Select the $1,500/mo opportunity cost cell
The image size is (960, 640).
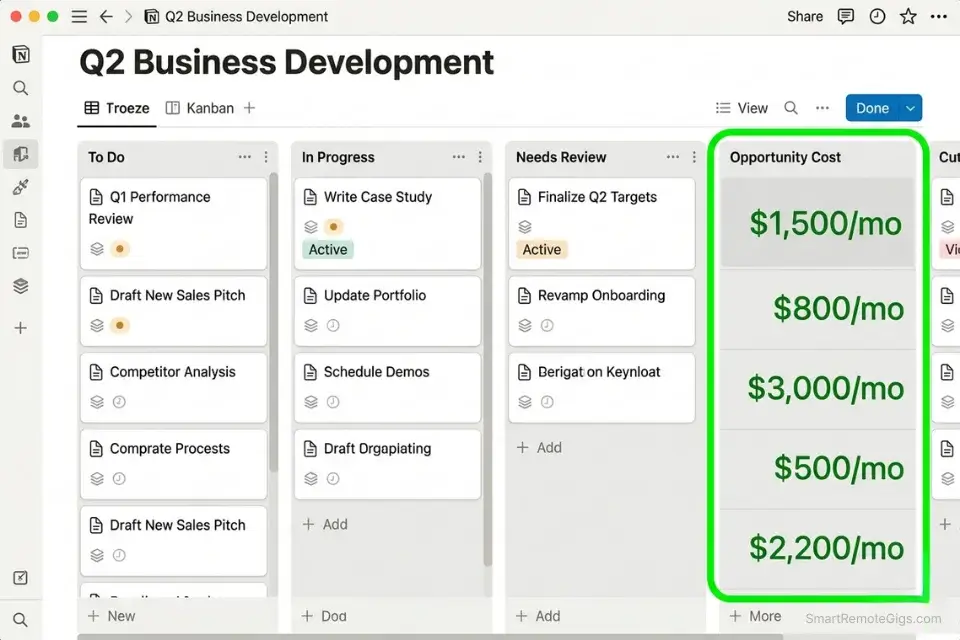[x=817, y=222]
